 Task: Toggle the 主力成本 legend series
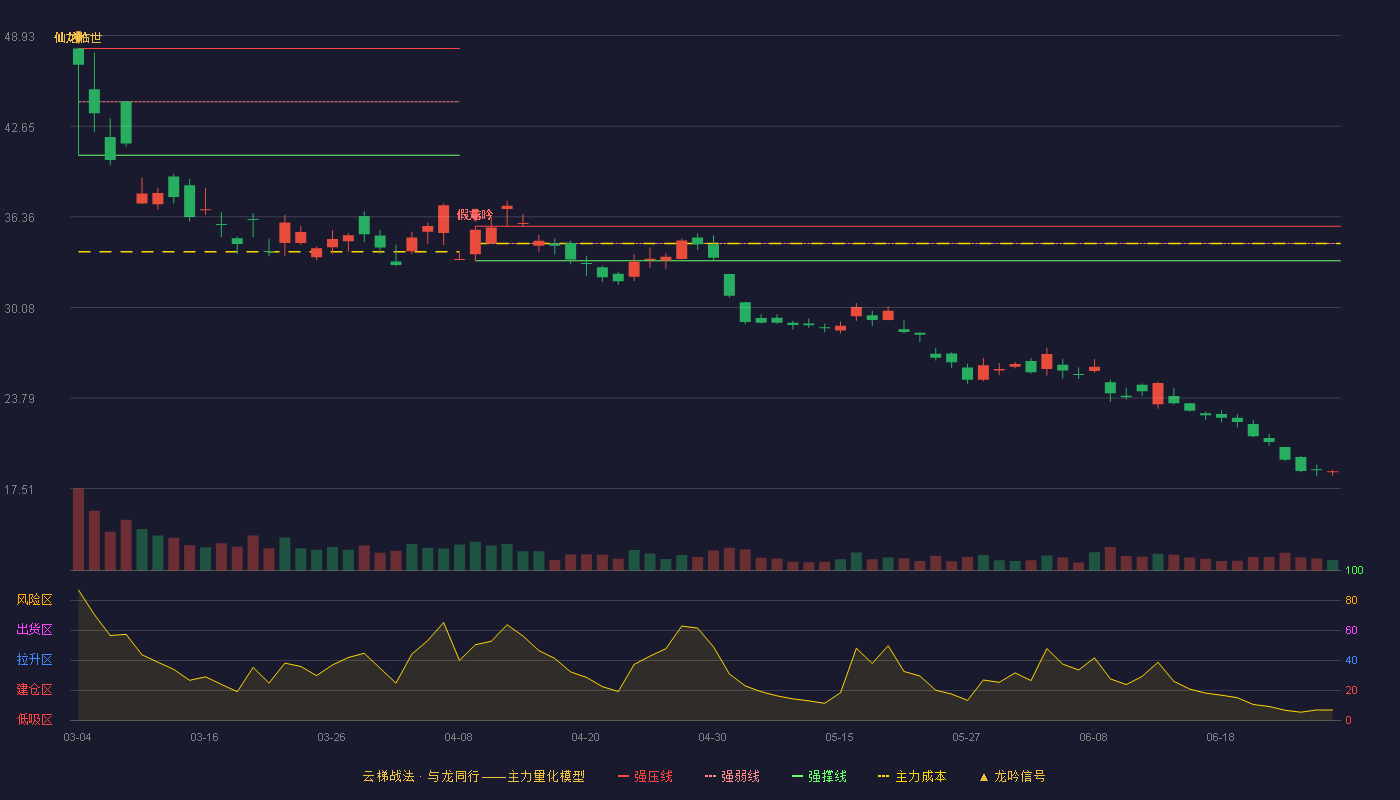pyautogui.click(x=911, y=776)
